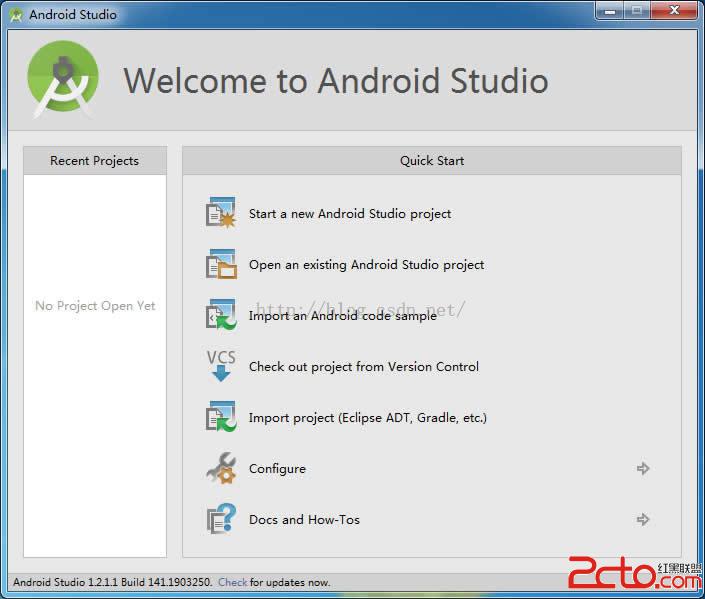
Task: Expand the Configure submenu arrow
Action: 643,468
